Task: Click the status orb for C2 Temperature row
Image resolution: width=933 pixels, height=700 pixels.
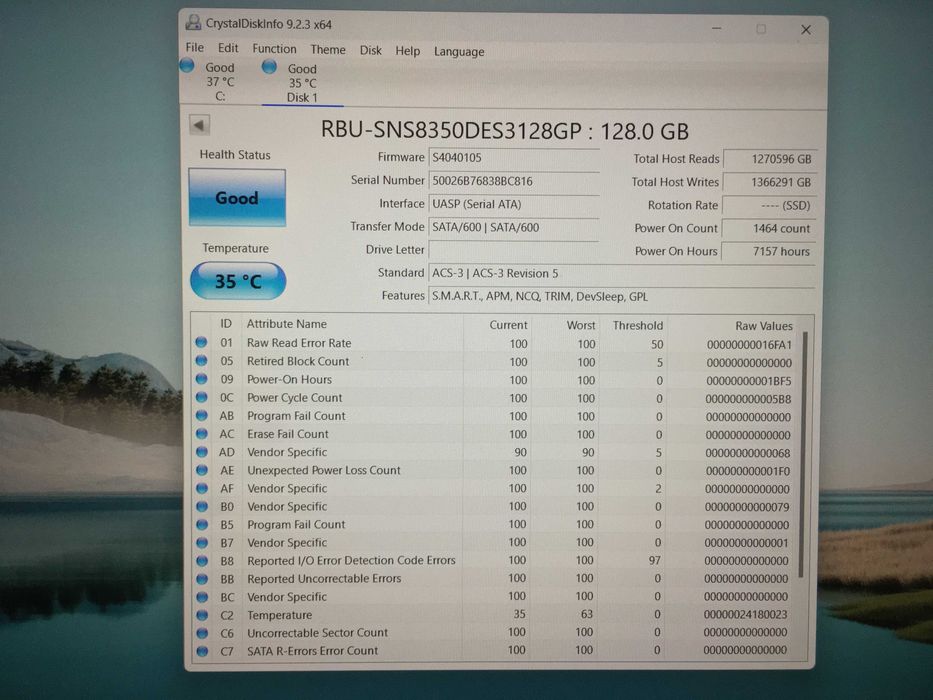Action: (x=202, y=615)
